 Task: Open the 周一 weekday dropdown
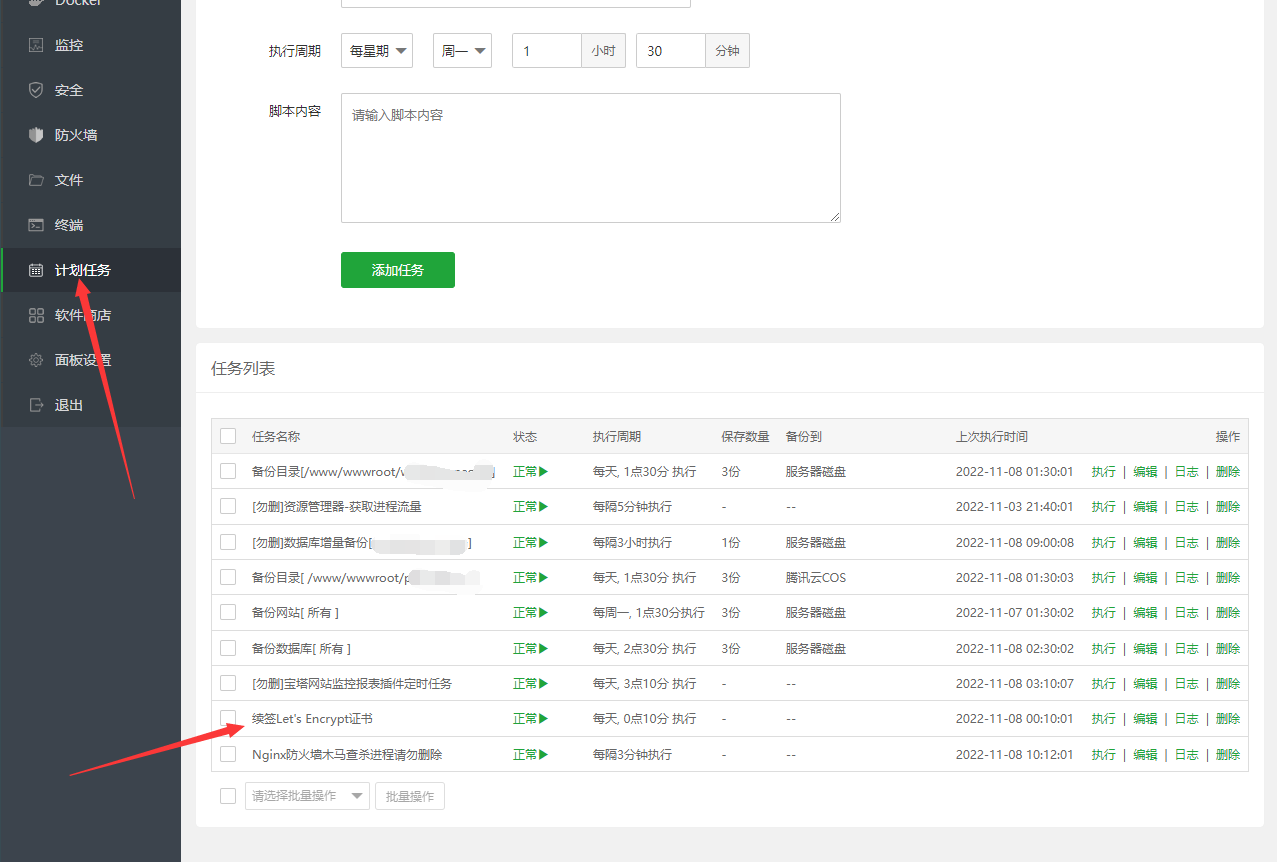[462, 51]
